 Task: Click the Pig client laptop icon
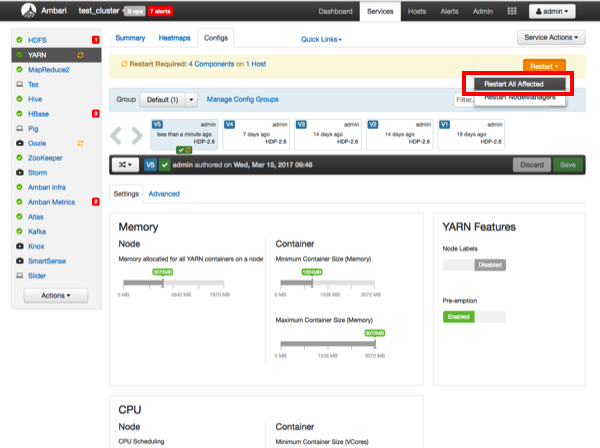tap(20, 129)
